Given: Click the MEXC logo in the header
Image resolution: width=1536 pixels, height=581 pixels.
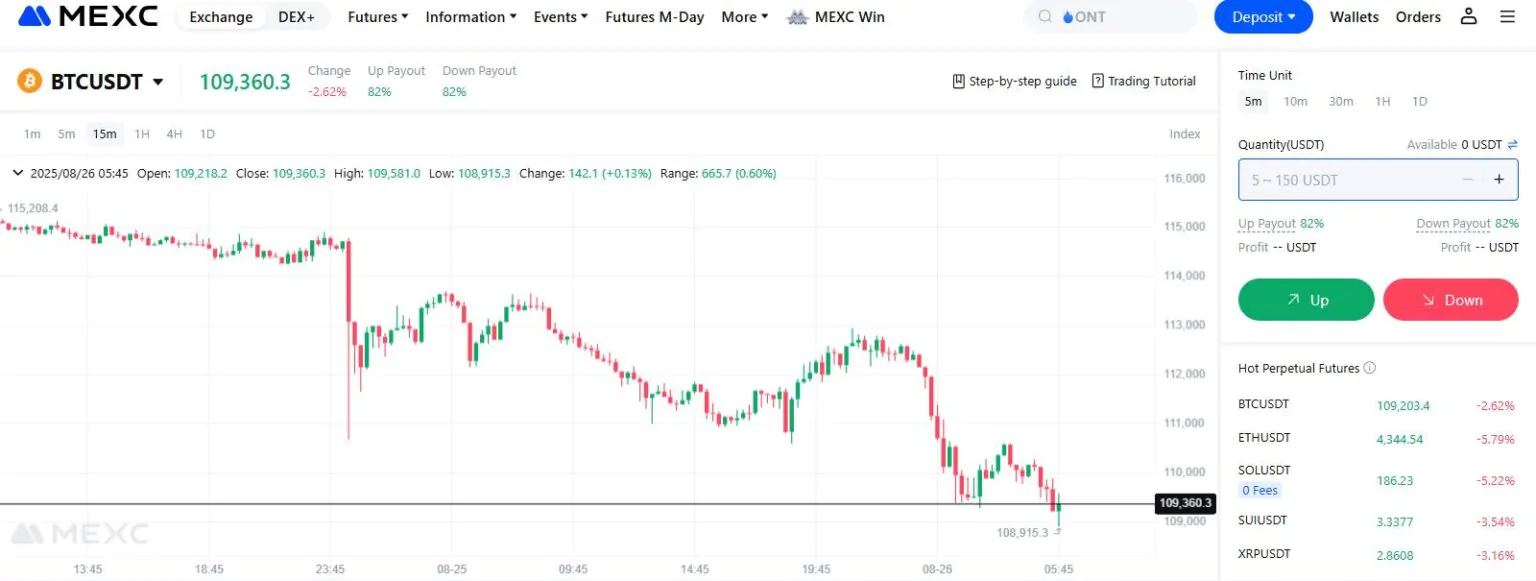Looking at the screenshot, I should tap(88, 16).
